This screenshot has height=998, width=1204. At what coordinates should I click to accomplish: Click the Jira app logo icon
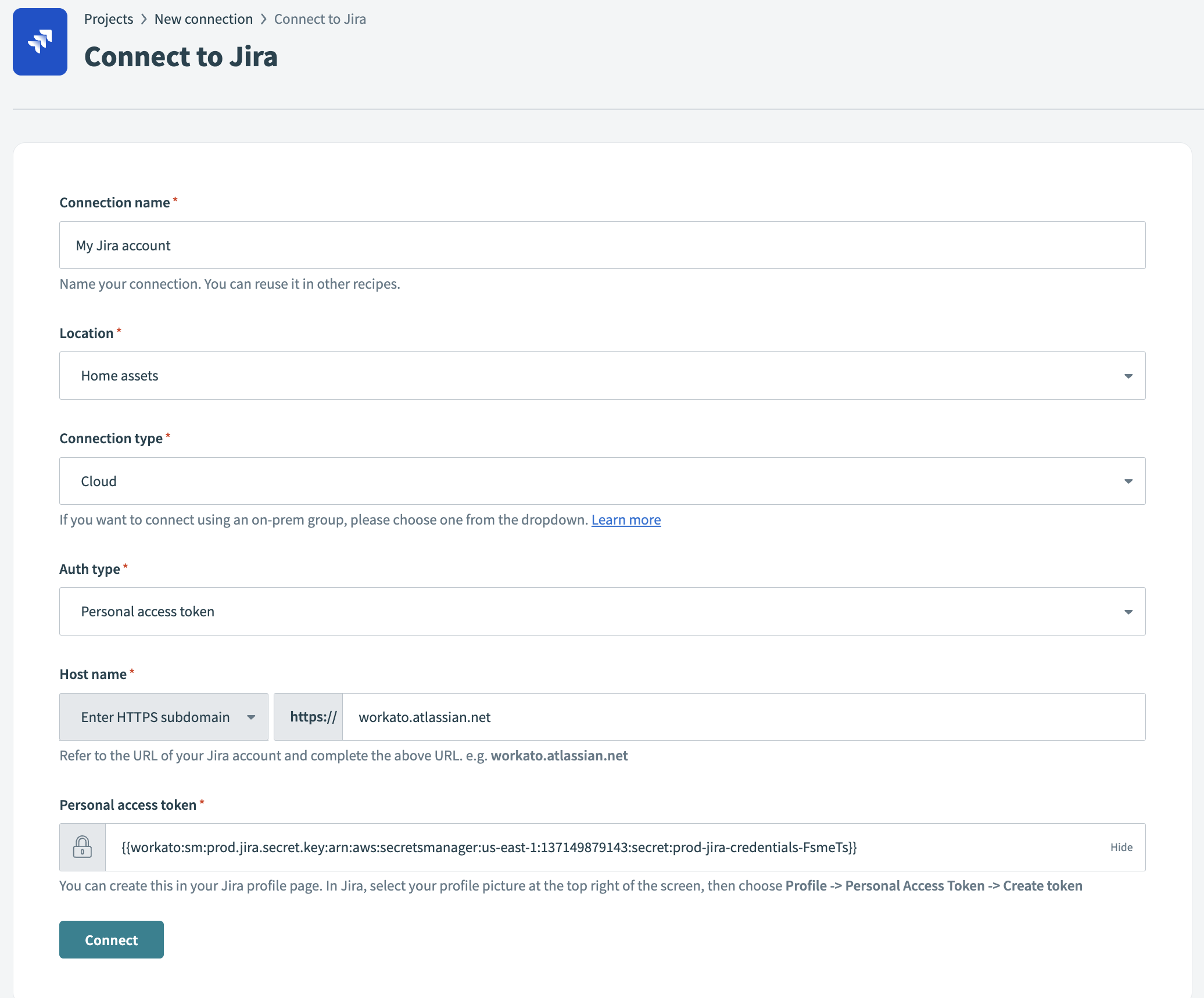tap(40, 41)
